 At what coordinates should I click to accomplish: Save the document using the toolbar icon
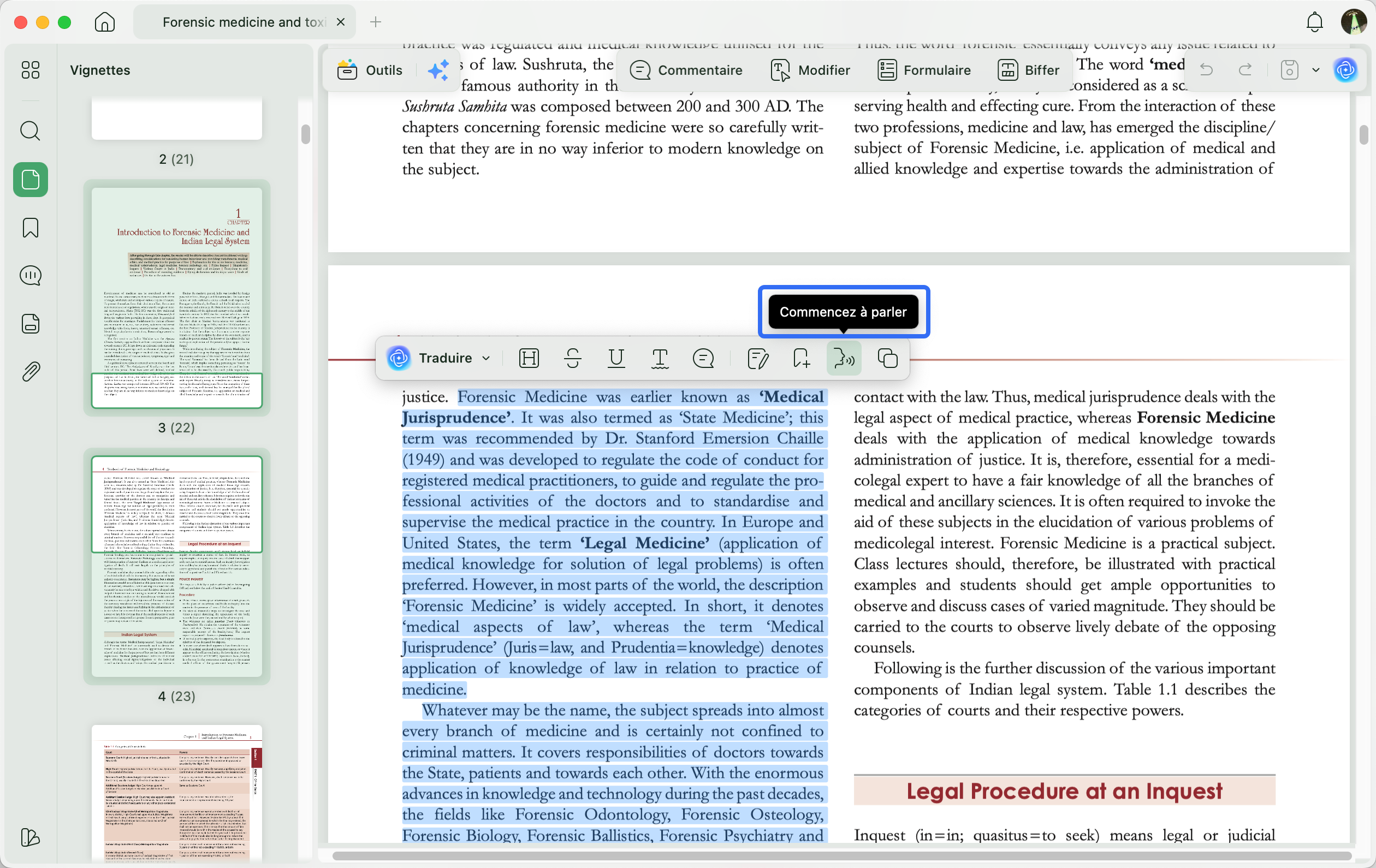[x=1289, y=70]
